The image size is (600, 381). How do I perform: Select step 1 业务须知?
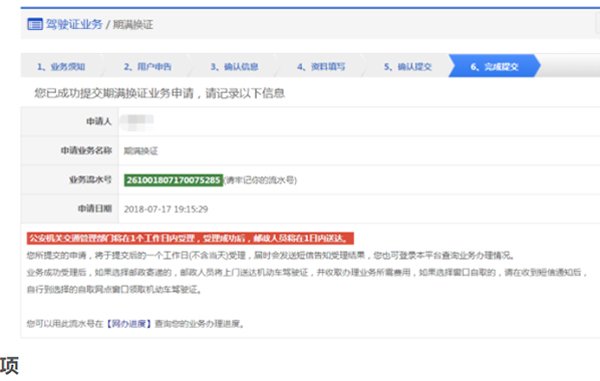click(61, 67)
